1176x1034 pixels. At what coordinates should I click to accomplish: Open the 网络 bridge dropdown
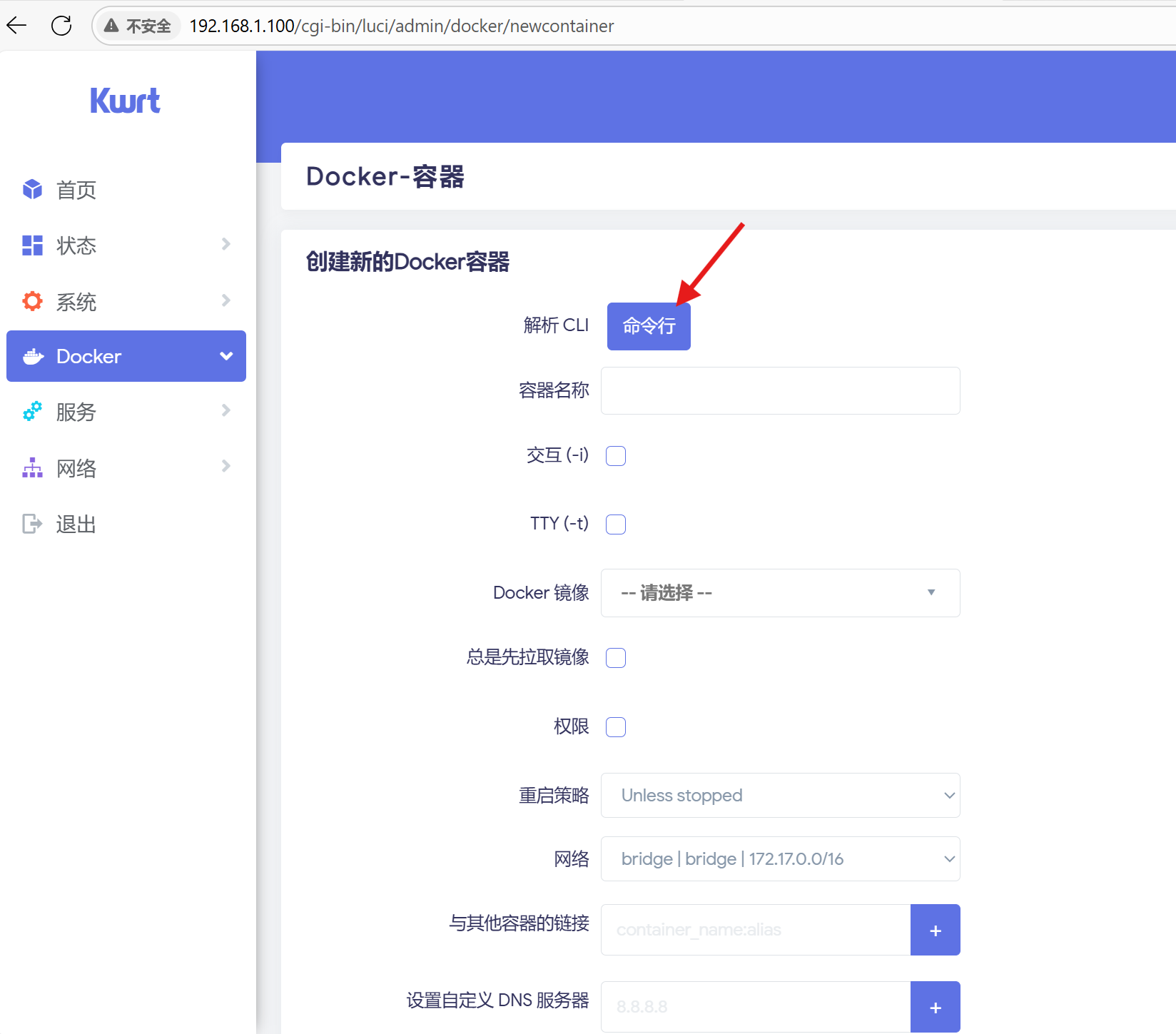[781, 859]
